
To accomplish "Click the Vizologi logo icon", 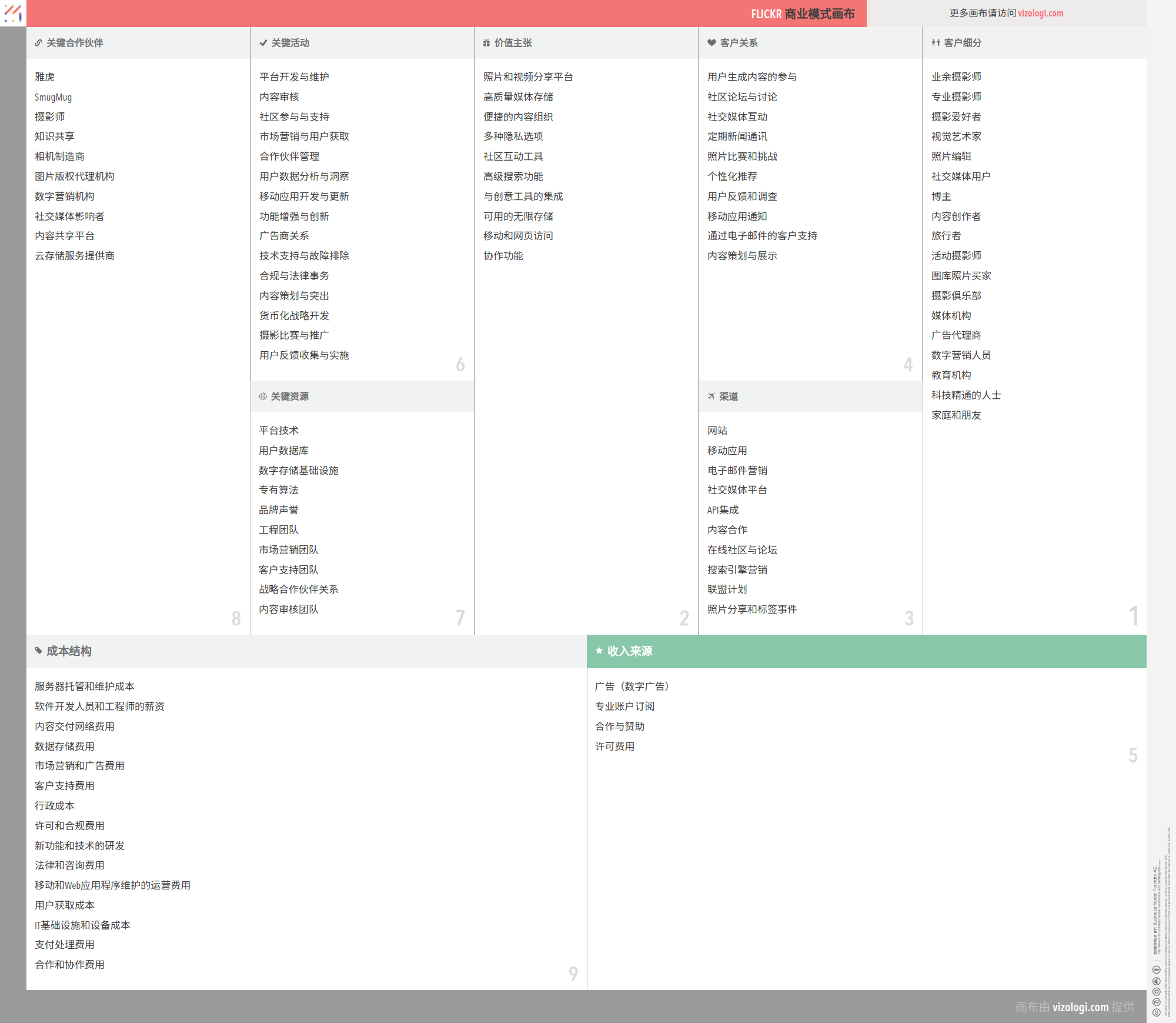I will (13, 13).
